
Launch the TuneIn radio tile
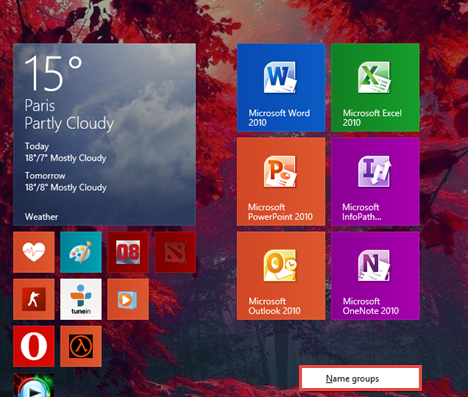[81, 299]
